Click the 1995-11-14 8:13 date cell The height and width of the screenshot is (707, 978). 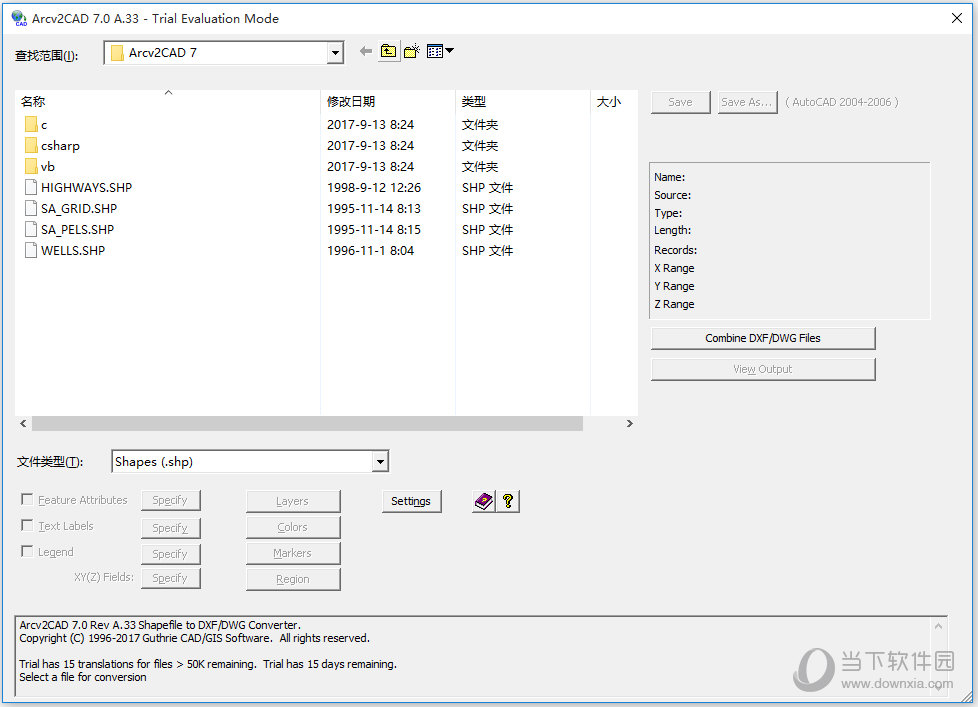coord(374,209)
